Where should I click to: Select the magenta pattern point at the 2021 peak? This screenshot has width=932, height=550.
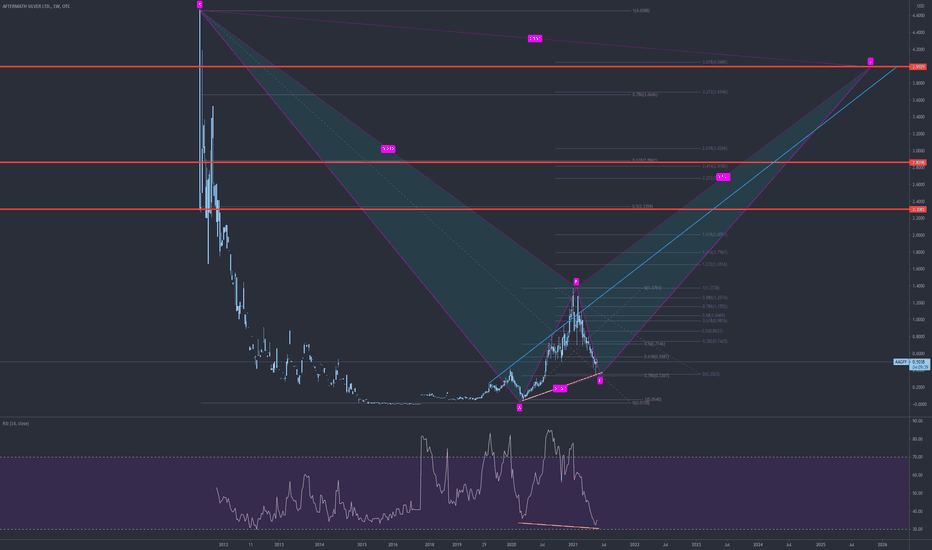576,282
